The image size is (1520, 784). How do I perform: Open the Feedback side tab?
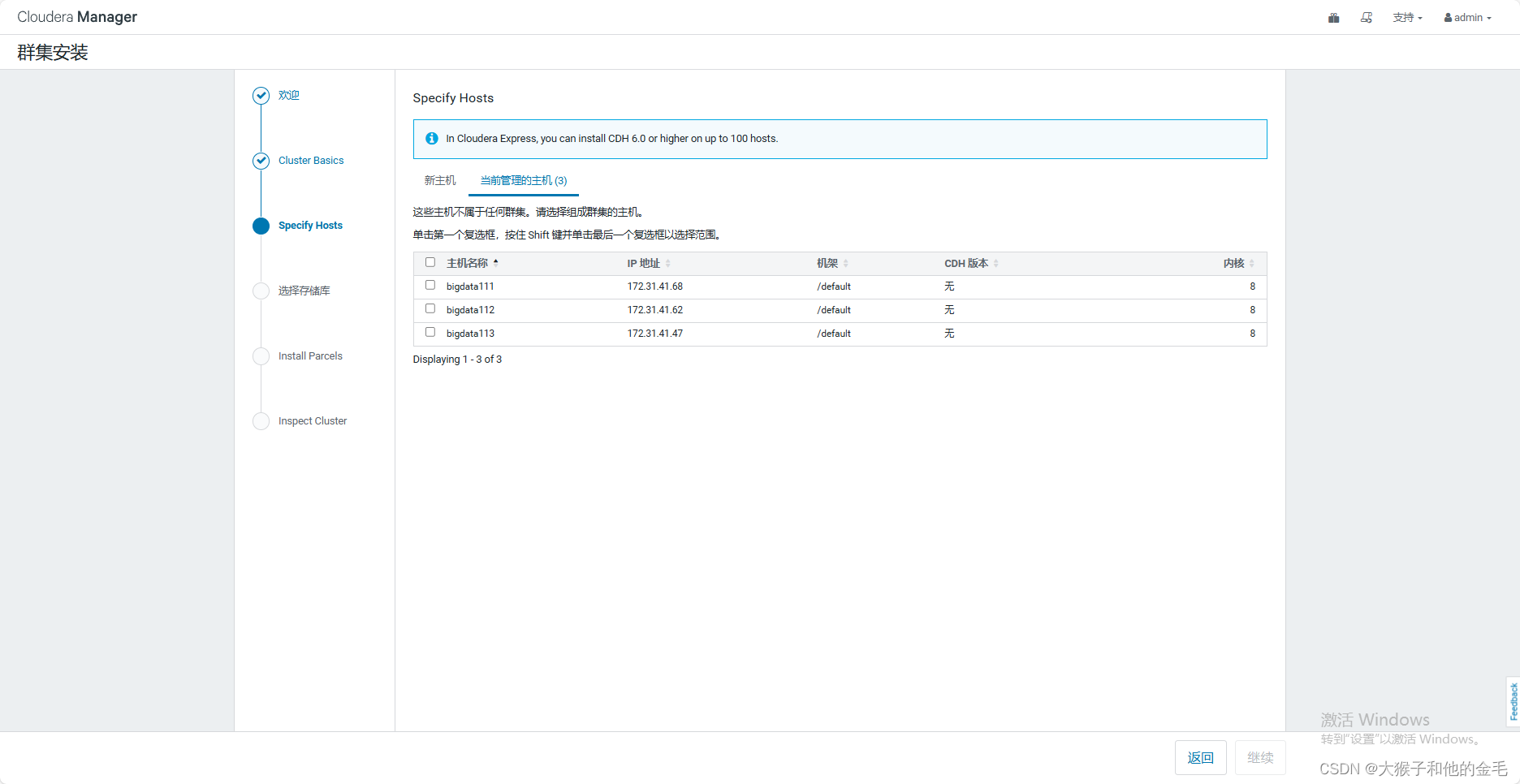pyautogui.click(x=1514, y=701)
